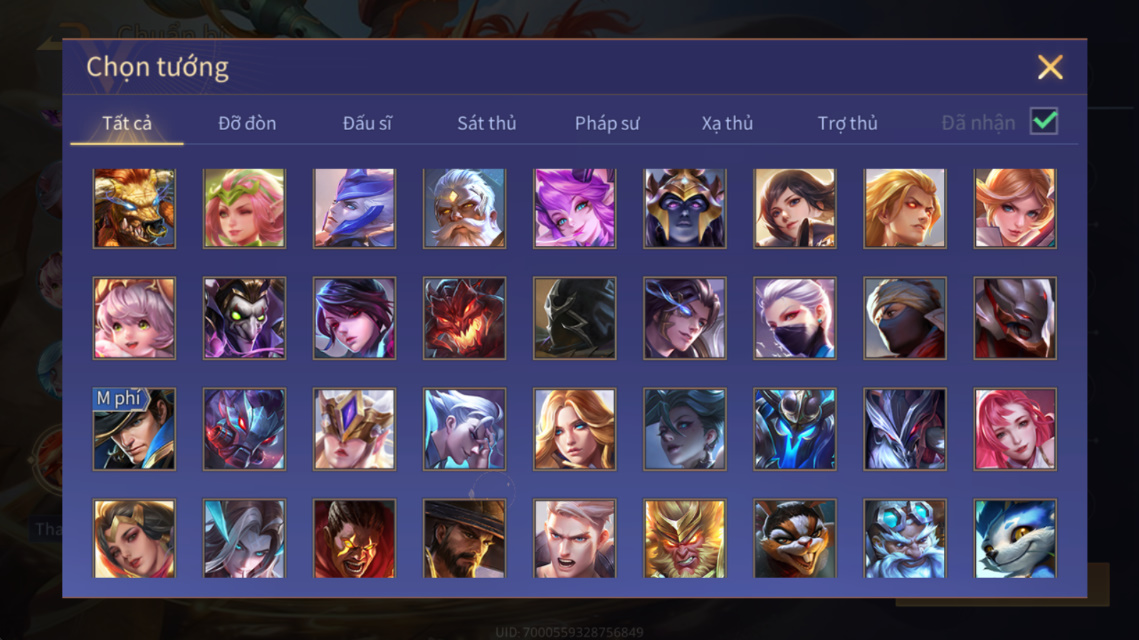Select the golden lion beast hero portrait

coord(134,208)
